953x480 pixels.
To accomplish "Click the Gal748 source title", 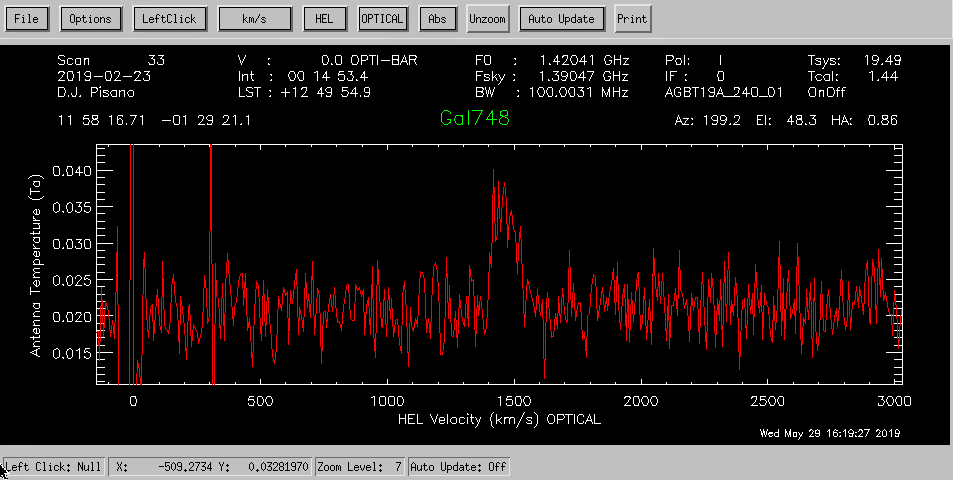I will point(475,119).
